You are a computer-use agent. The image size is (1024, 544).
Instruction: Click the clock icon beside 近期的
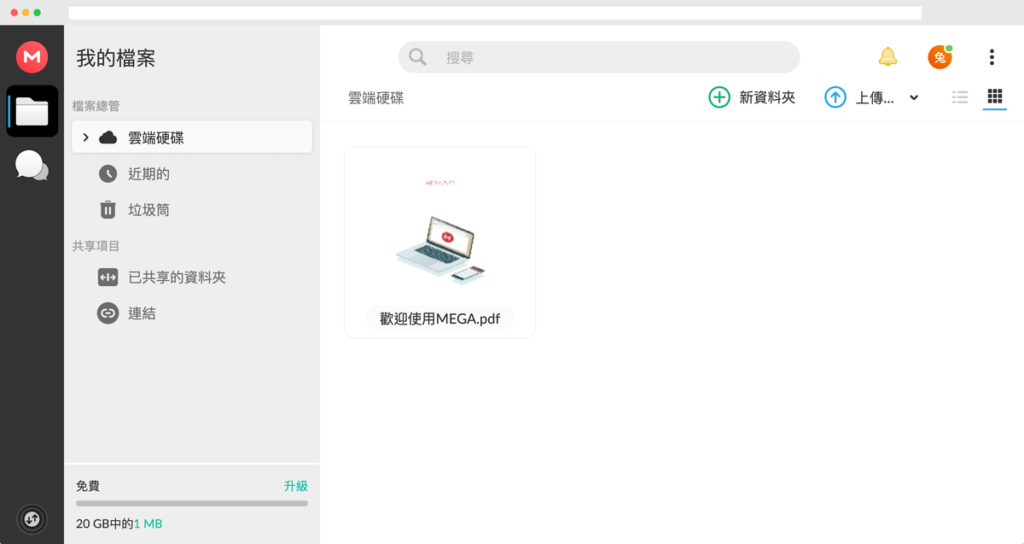pos(108,174)
